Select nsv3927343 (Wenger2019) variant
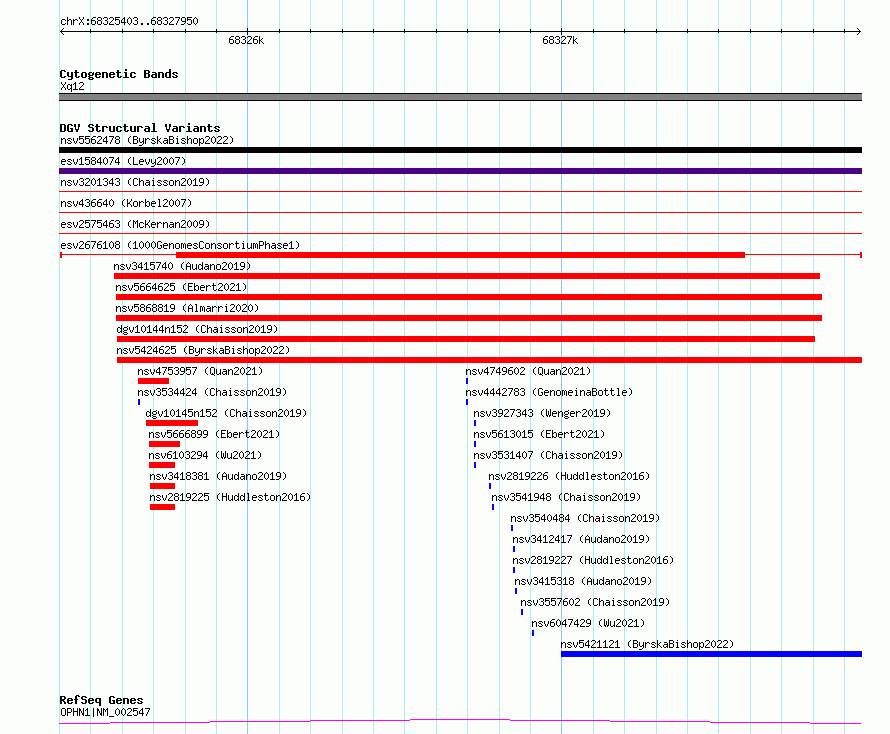The height and width of the screenshot is (734, 890). click(x=542, y=413)
